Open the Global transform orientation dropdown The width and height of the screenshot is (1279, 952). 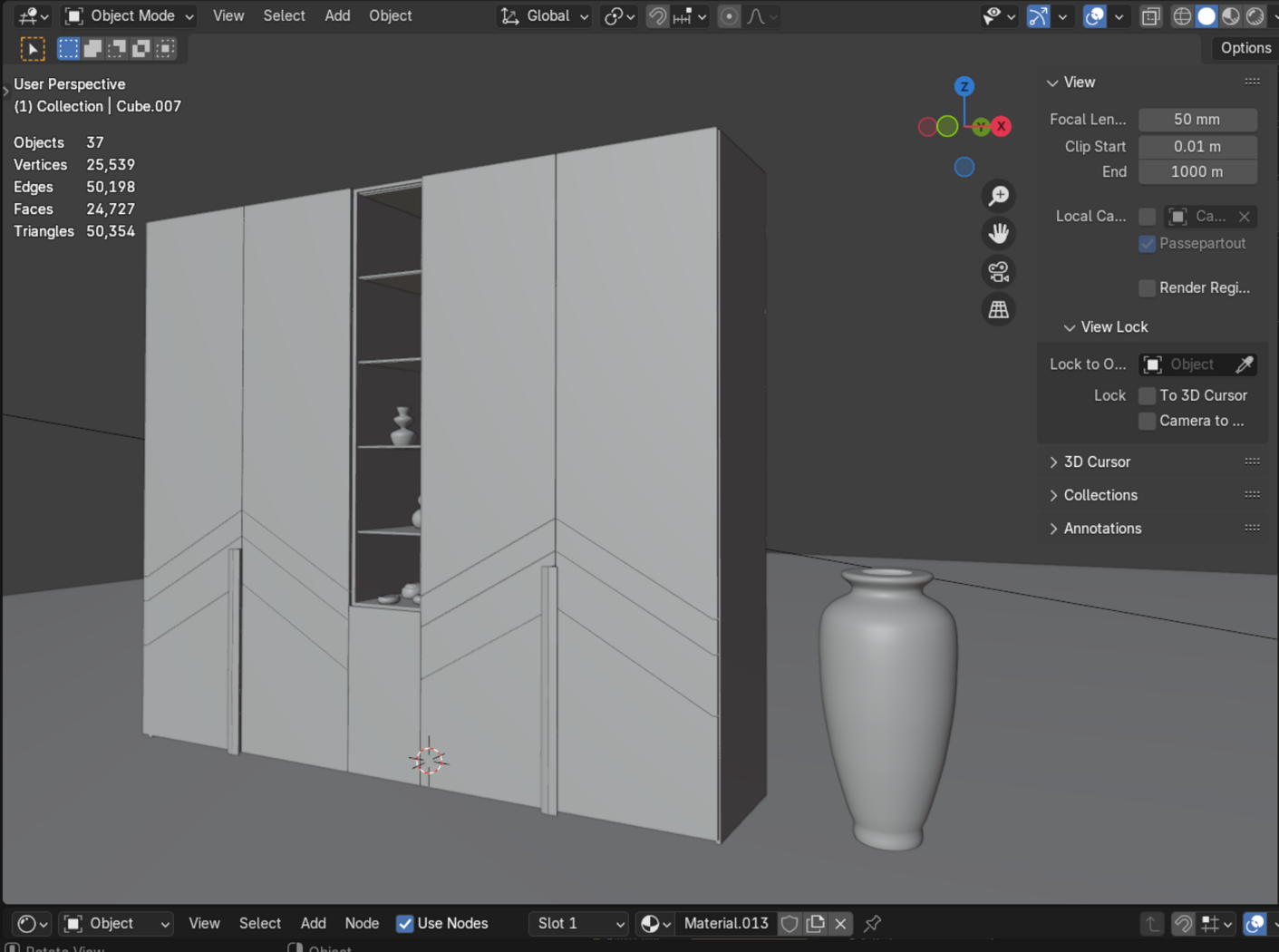coord(546,16)
